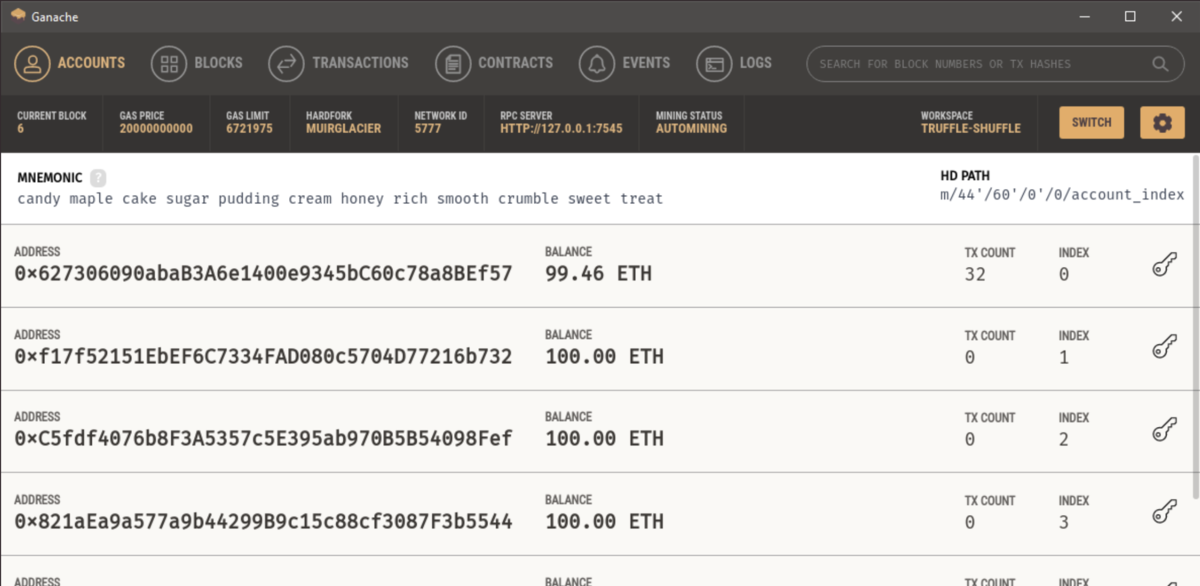The width and height of the screenshot is (1200, 586).
Task: Click the Ganache logo in title bar
Action: click(x=17, y=16)
